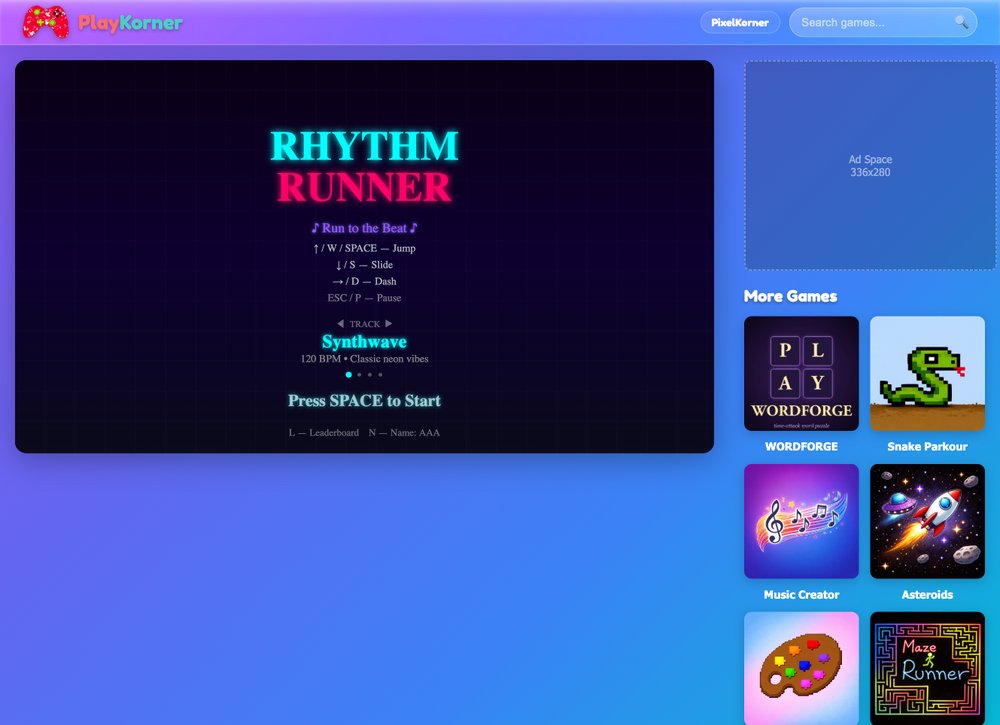Click the 120 BPM Classic neon vibes text
This screenshot has height=725, width=1000.
click(364, 359)
